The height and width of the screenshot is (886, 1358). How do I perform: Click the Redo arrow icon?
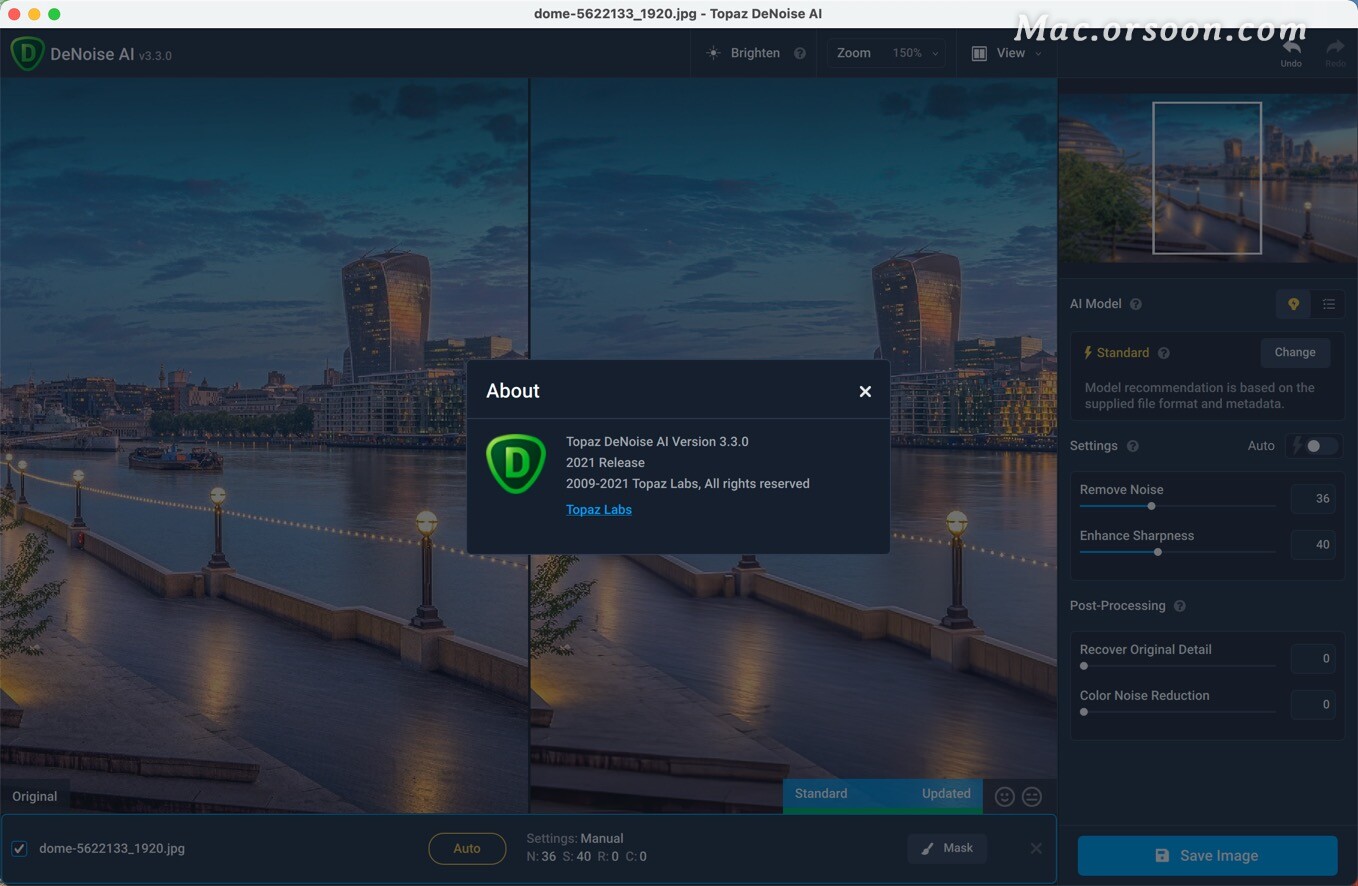pos(1335,48)
